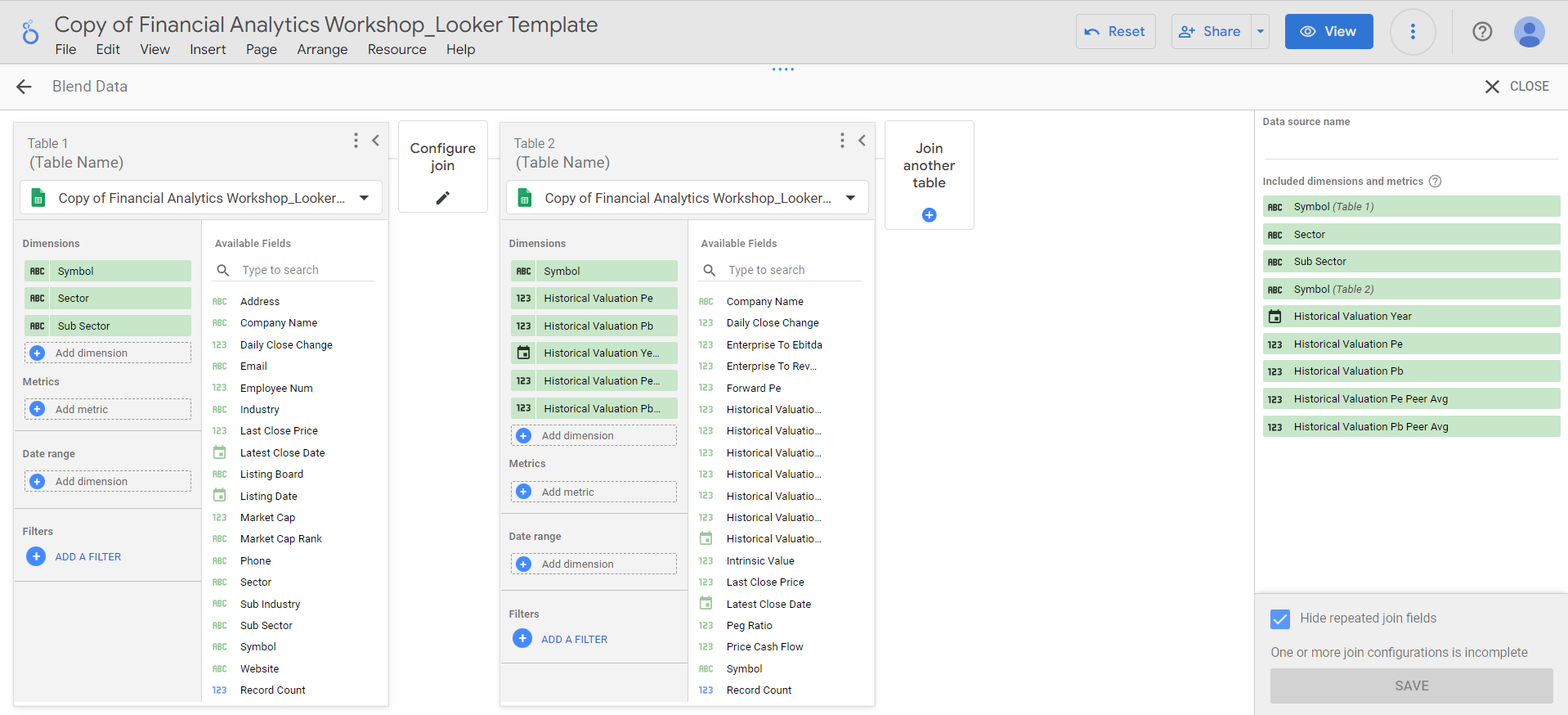Viewport: 1568px width, 715px height.
Task: Collapse Table 2 panel with the chevron
Action: [862, 141]
